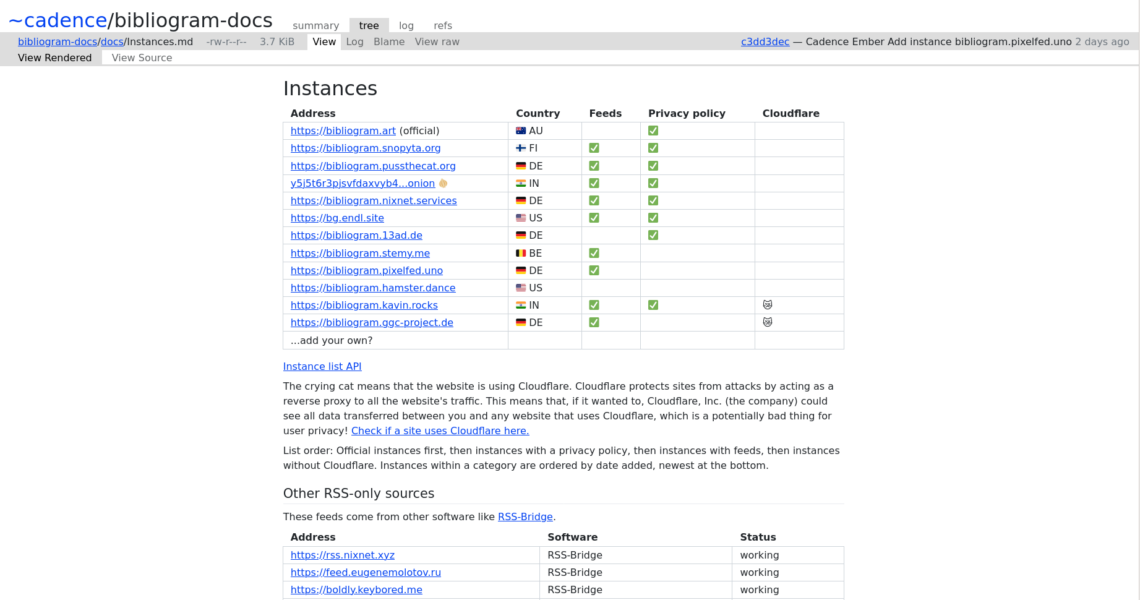1140x600 pixels.
Task: Go to the ~cadence user profile link
Action: click(55, 20)
